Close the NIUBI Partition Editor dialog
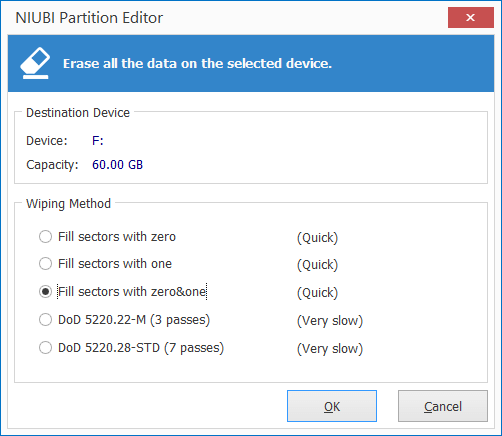Screen dimensions: 502x436 (470, 17)
